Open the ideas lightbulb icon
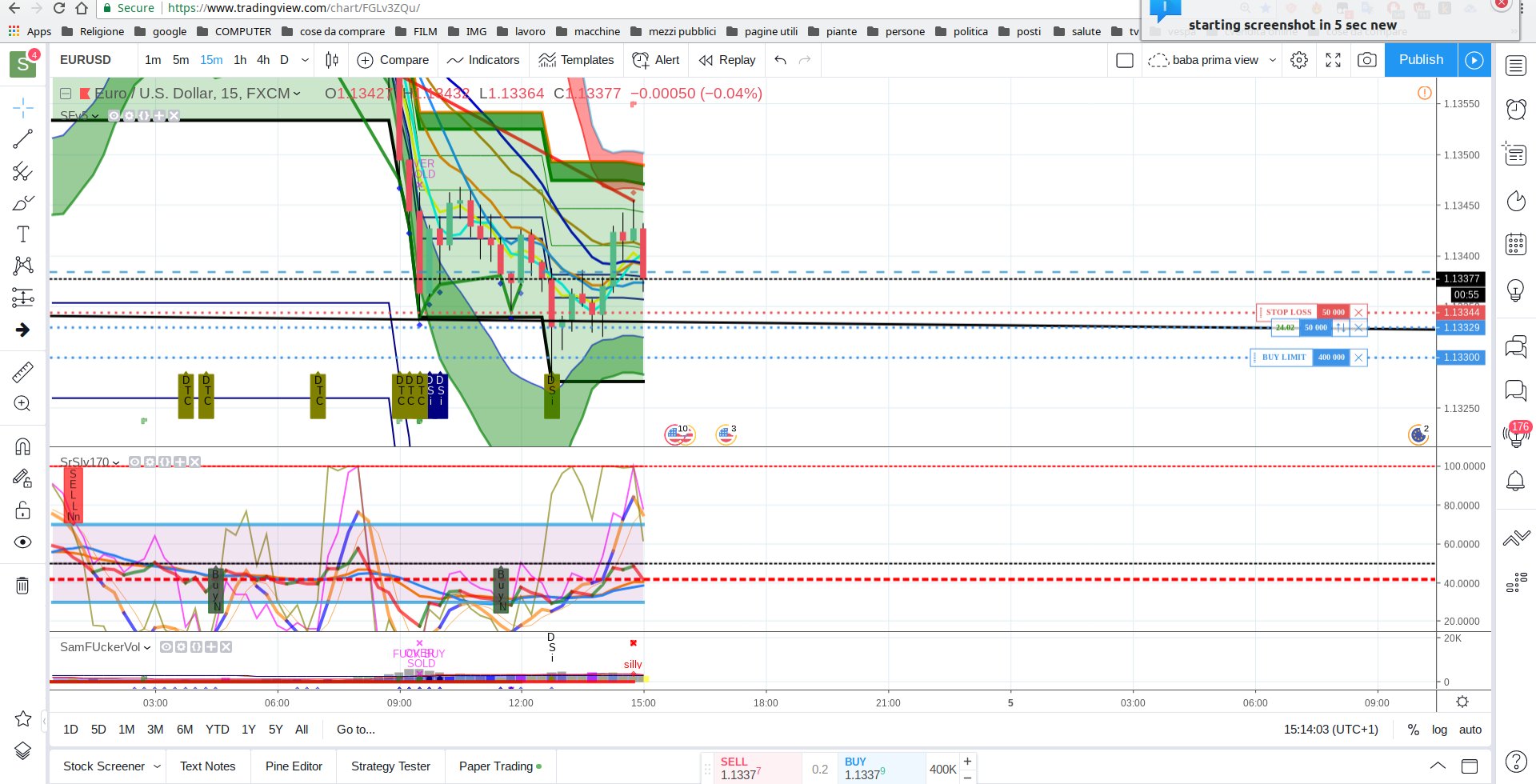The height and width of the screenshot is (784, 1536). tap(1516, 290)
